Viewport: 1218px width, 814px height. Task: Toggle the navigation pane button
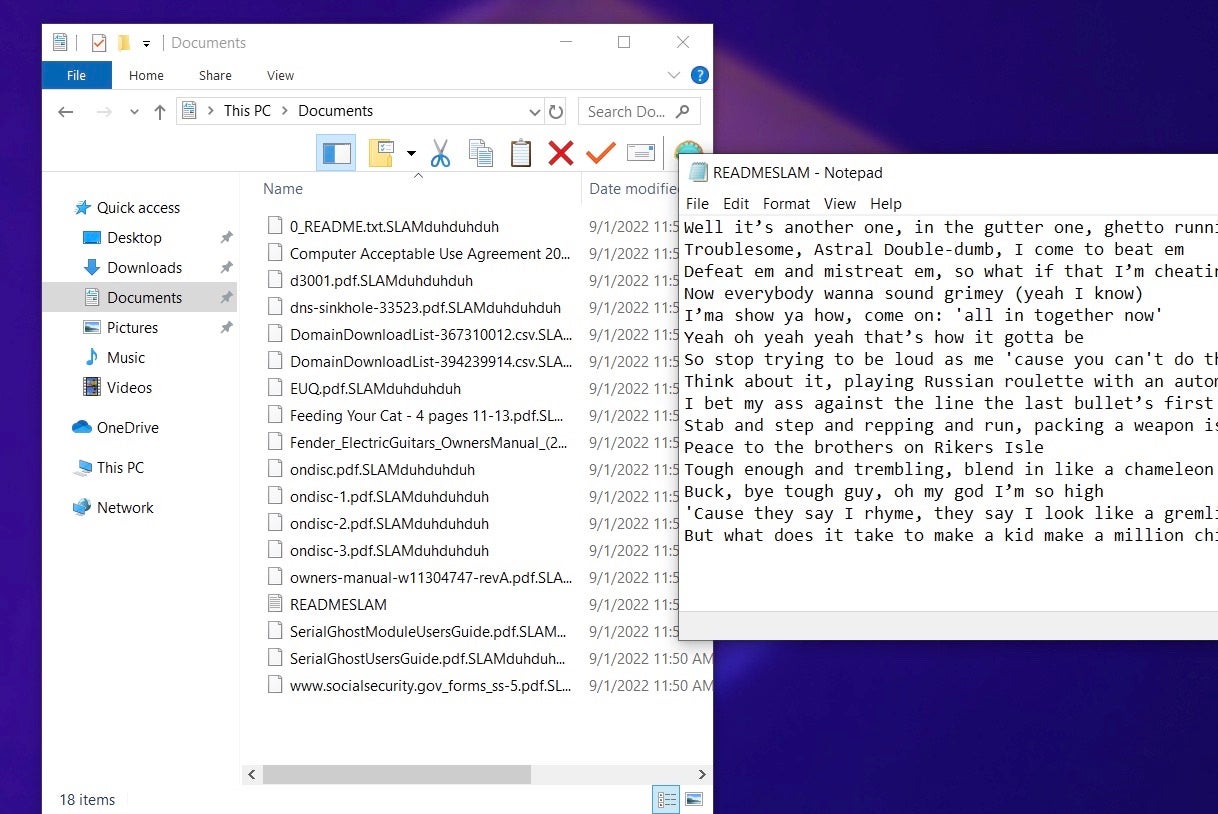[x=336, y=153]
